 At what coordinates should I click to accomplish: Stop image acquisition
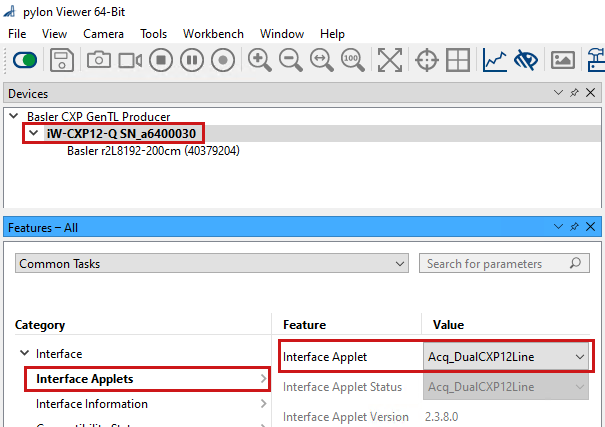click(161, 60)
